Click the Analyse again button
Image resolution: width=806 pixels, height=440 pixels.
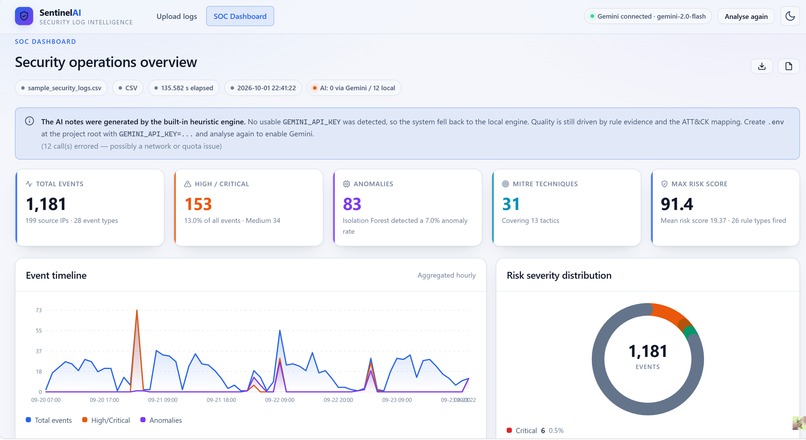746,16
